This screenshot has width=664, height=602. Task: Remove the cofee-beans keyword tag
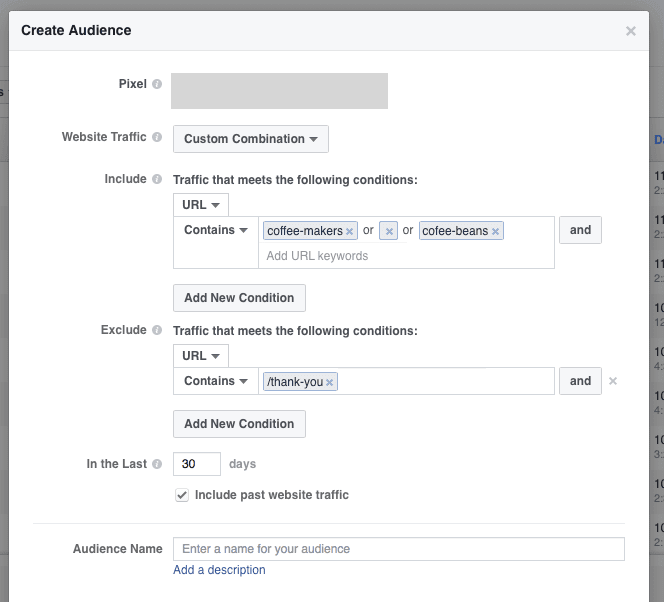495,231
